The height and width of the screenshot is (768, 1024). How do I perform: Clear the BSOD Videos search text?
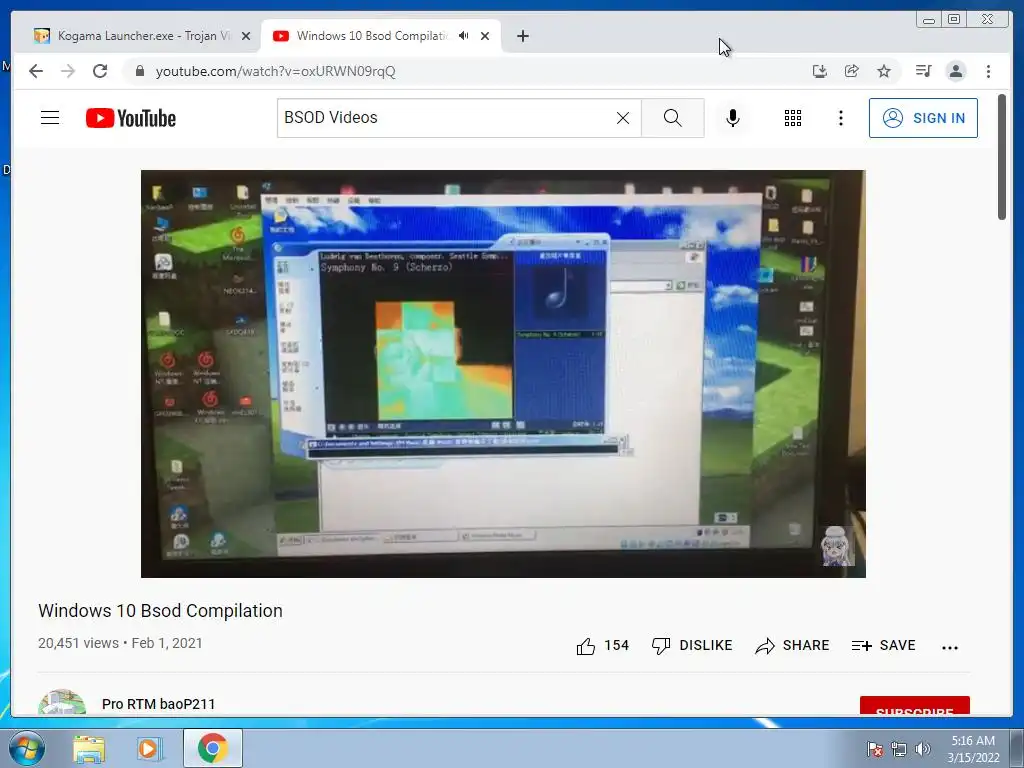623,118
